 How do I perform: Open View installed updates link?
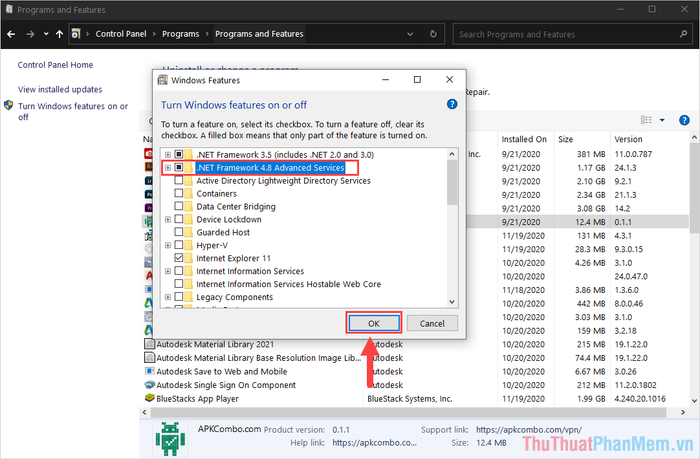(60, 90)
